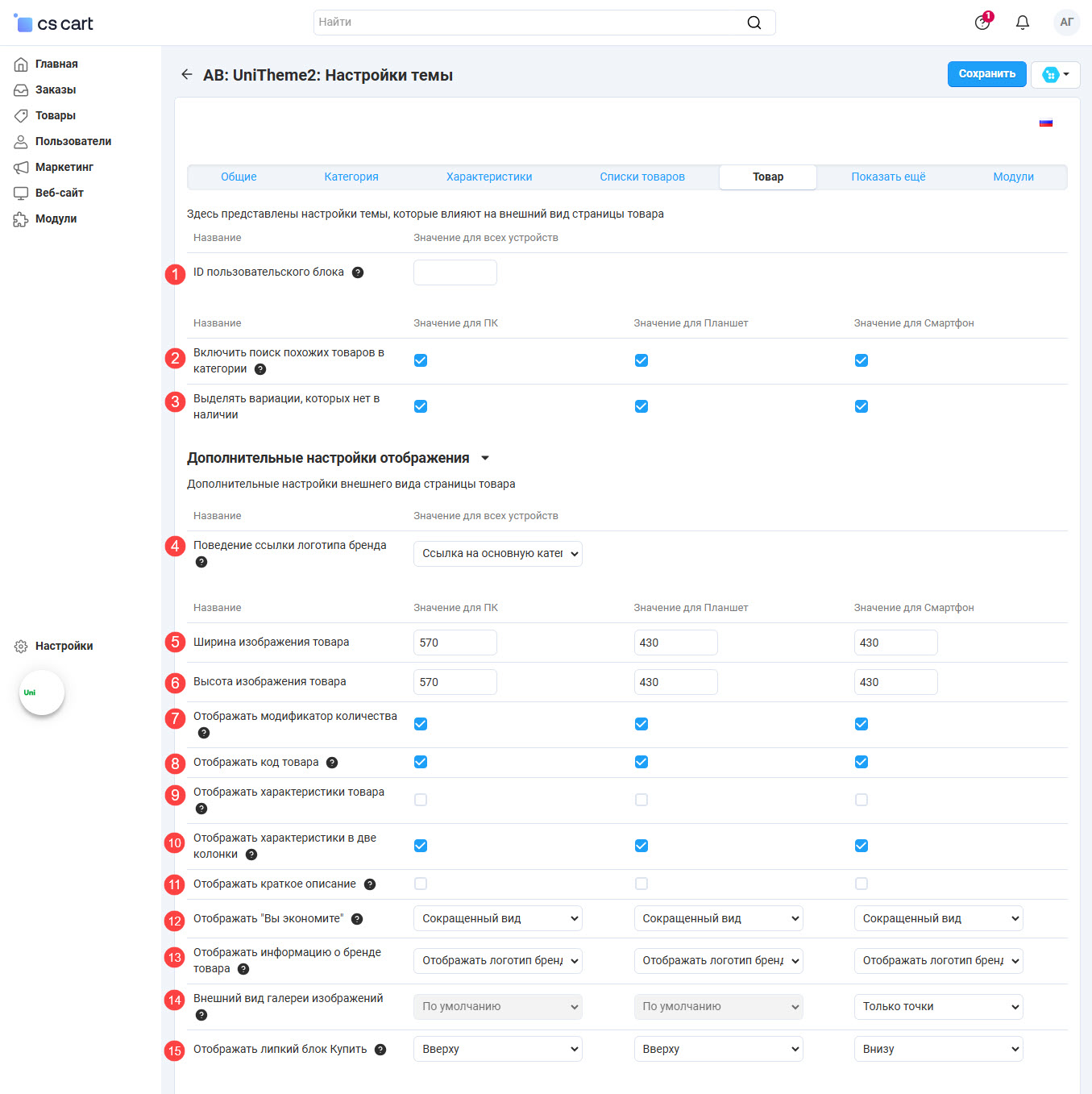Uncheck Выделять вариации for Планшет
Image resolution: width=1092 pixels, height=1094 pixels.
(641, 406)
